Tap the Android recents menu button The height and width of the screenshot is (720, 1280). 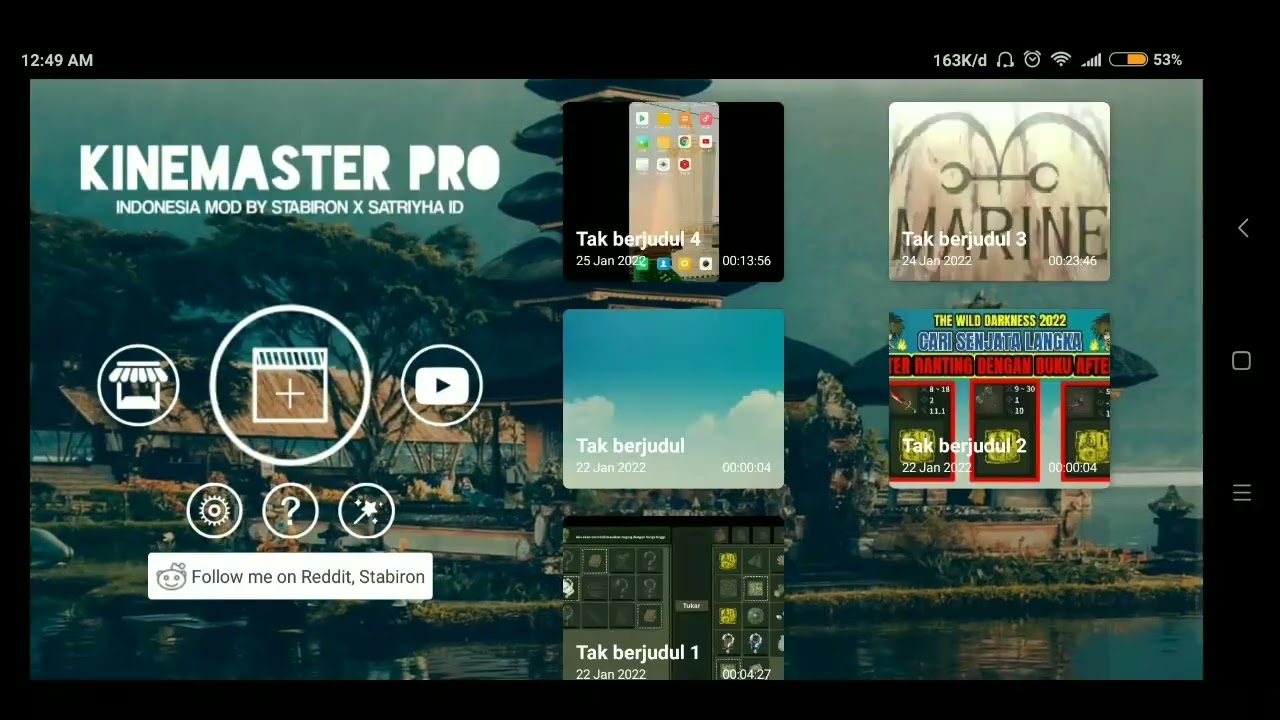1242,493
